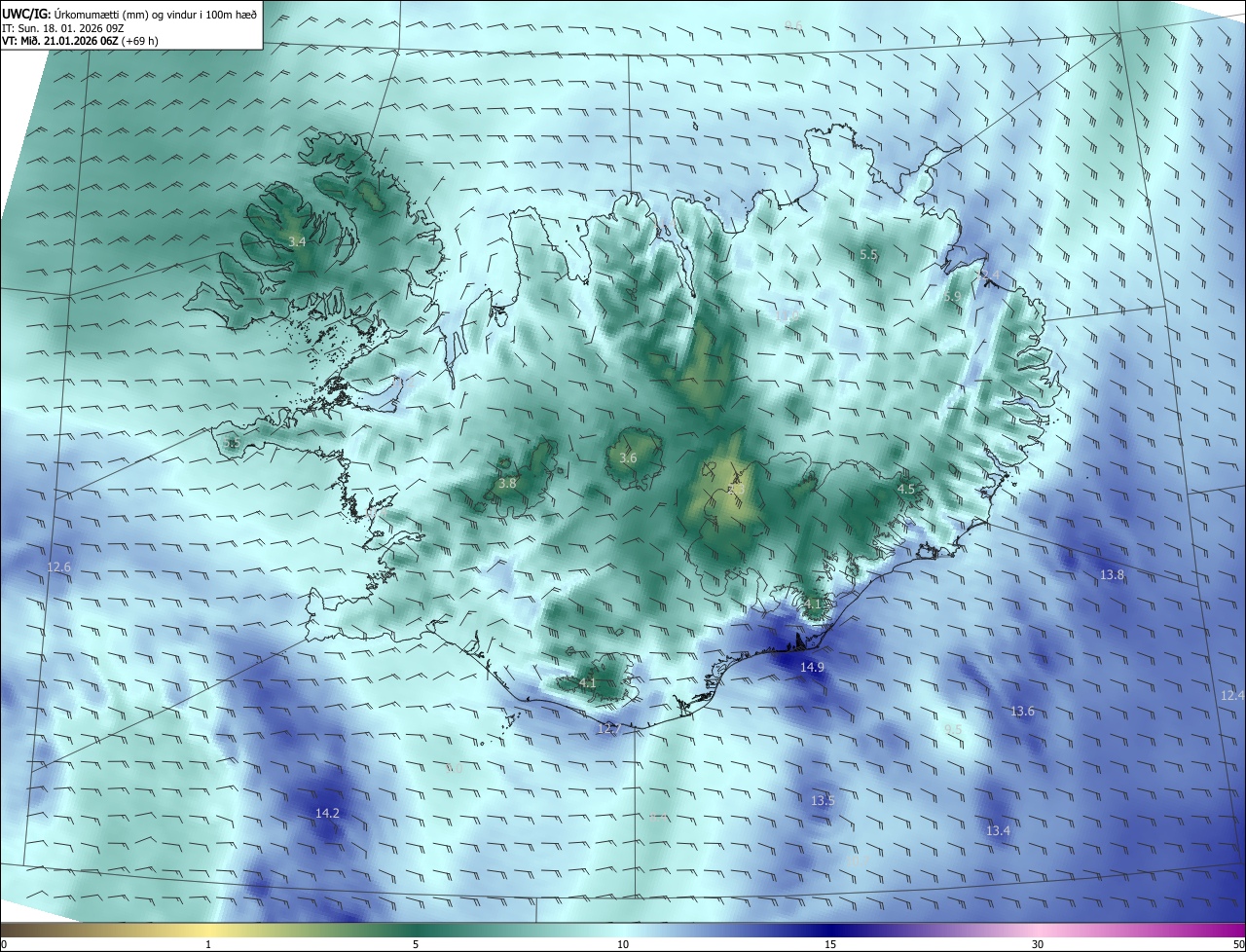
Task: Click the 4.1 label nearest the 12.7 value
Action: tap(587, 683)
